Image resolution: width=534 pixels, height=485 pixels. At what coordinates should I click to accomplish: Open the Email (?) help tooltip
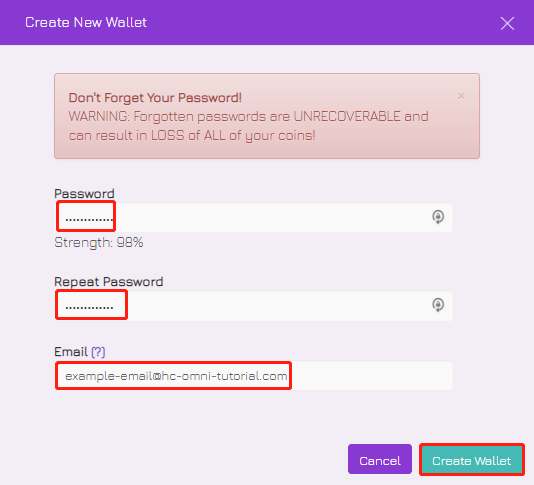[98, 351]
